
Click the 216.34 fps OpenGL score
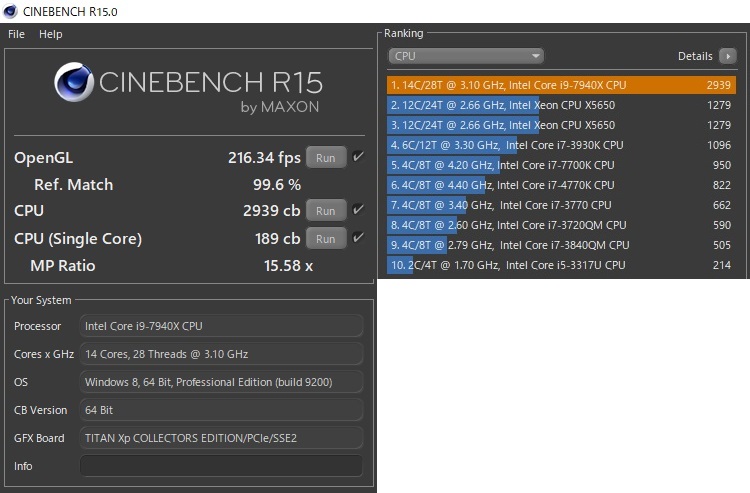(x=264, y=158)
